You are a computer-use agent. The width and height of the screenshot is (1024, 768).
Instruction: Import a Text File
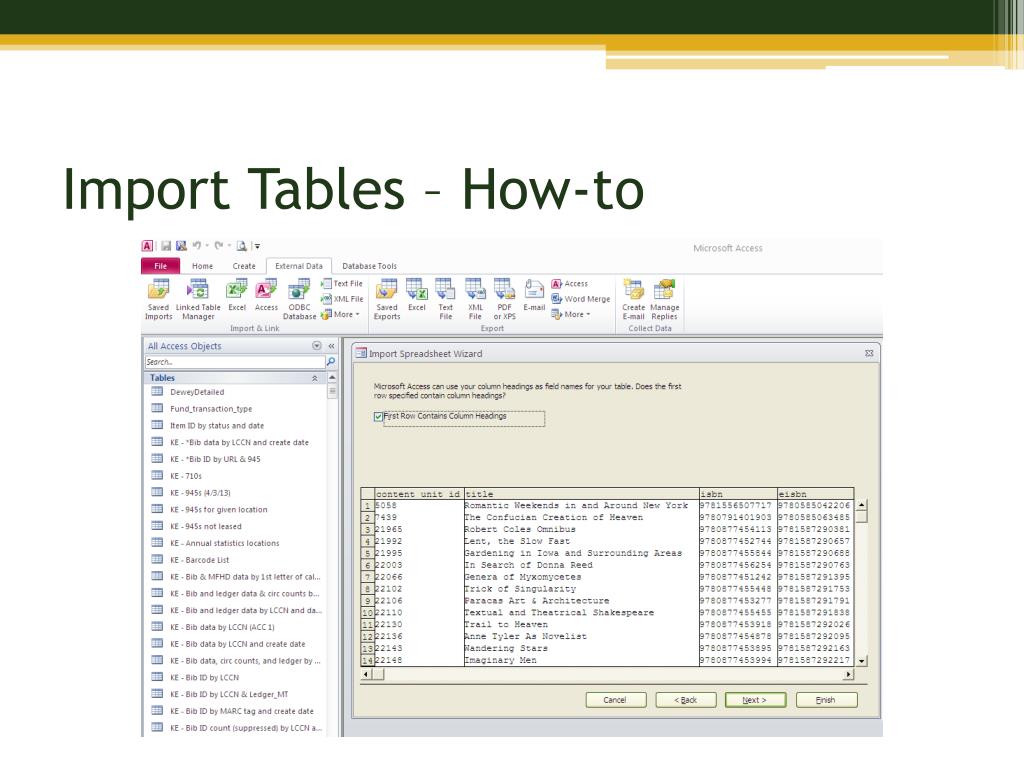tap(342, 283)
